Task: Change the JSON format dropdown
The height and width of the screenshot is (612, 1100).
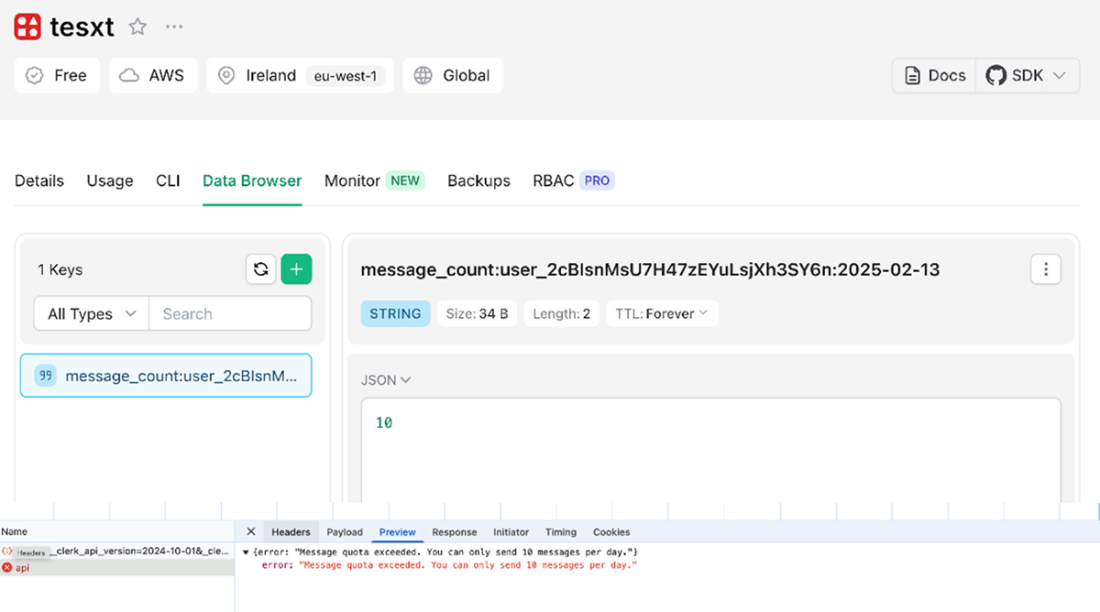Action: [386, 380]
